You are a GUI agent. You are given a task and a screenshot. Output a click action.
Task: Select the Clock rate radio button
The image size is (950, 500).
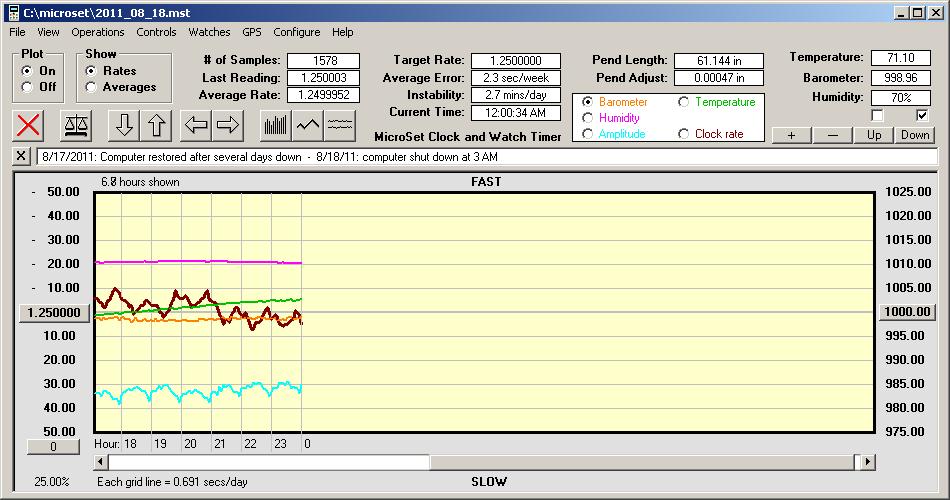point(683,133)
